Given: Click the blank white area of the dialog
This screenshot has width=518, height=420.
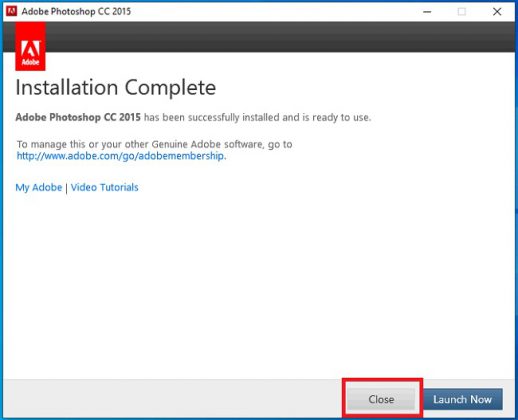Looking at the screenshot, I should (259, 283).
